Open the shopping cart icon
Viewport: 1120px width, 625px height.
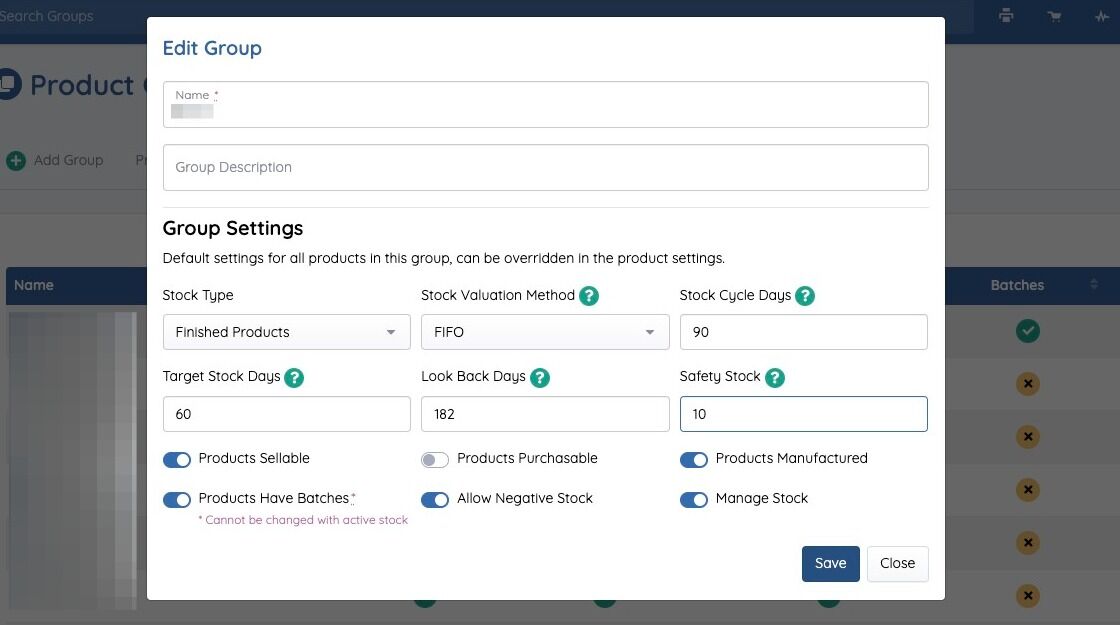[x=1054, y=16]
